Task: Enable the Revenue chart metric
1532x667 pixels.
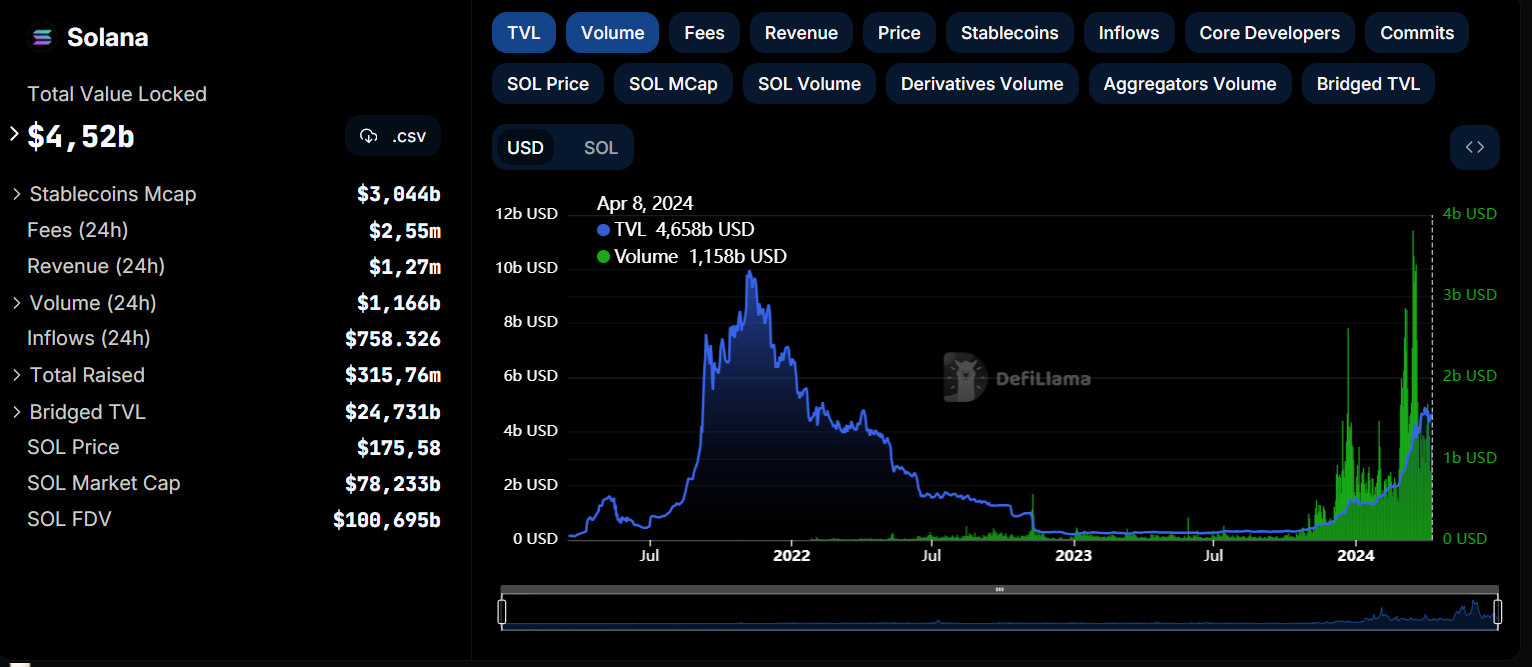Action: point(801,33)
